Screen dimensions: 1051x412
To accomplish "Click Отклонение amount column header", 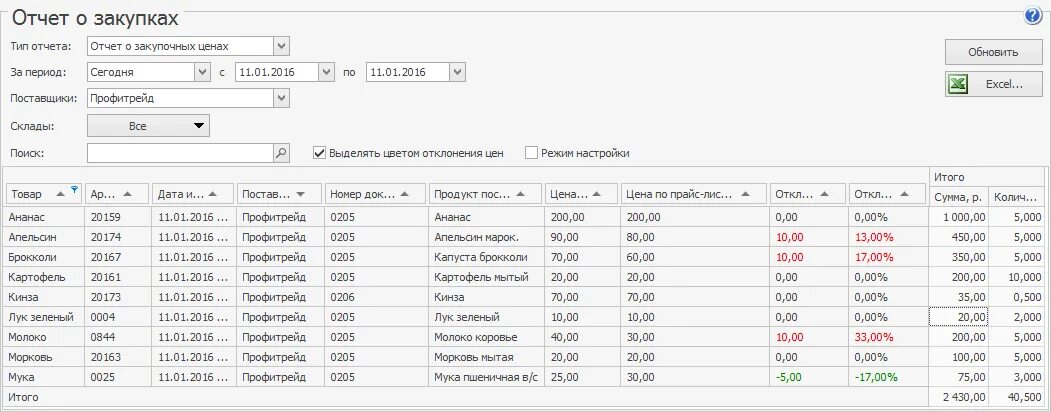I will (808, 194).
